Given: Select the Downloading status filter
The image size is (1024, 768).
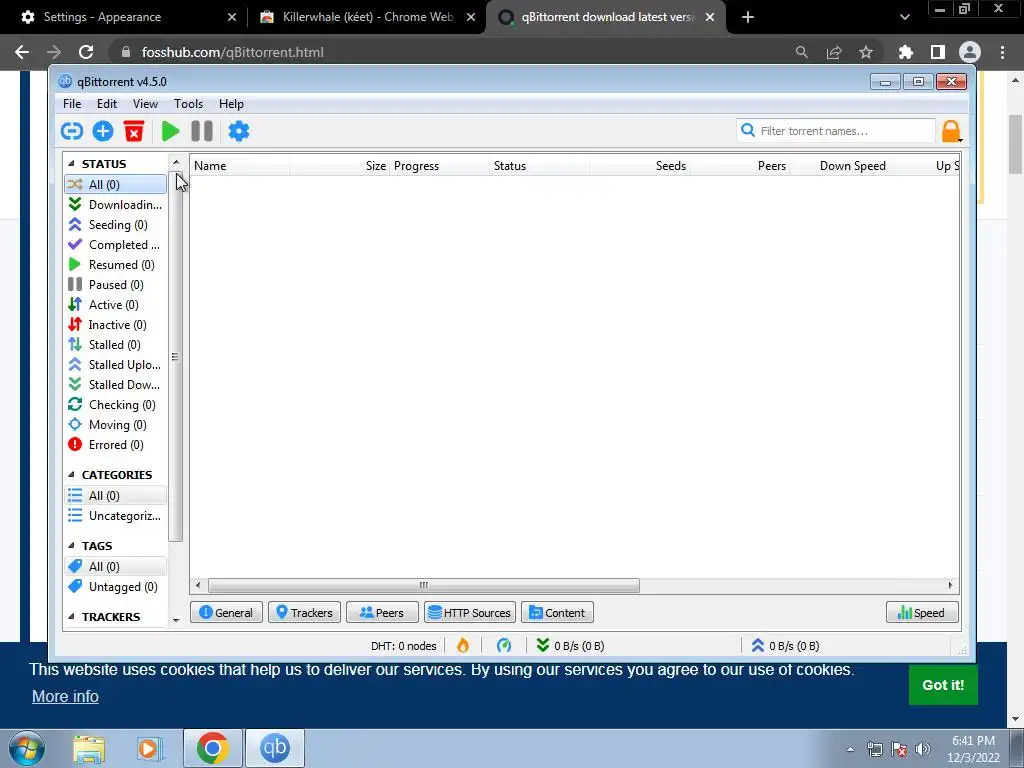Looking at the screenshot, I should pos(116,204).
